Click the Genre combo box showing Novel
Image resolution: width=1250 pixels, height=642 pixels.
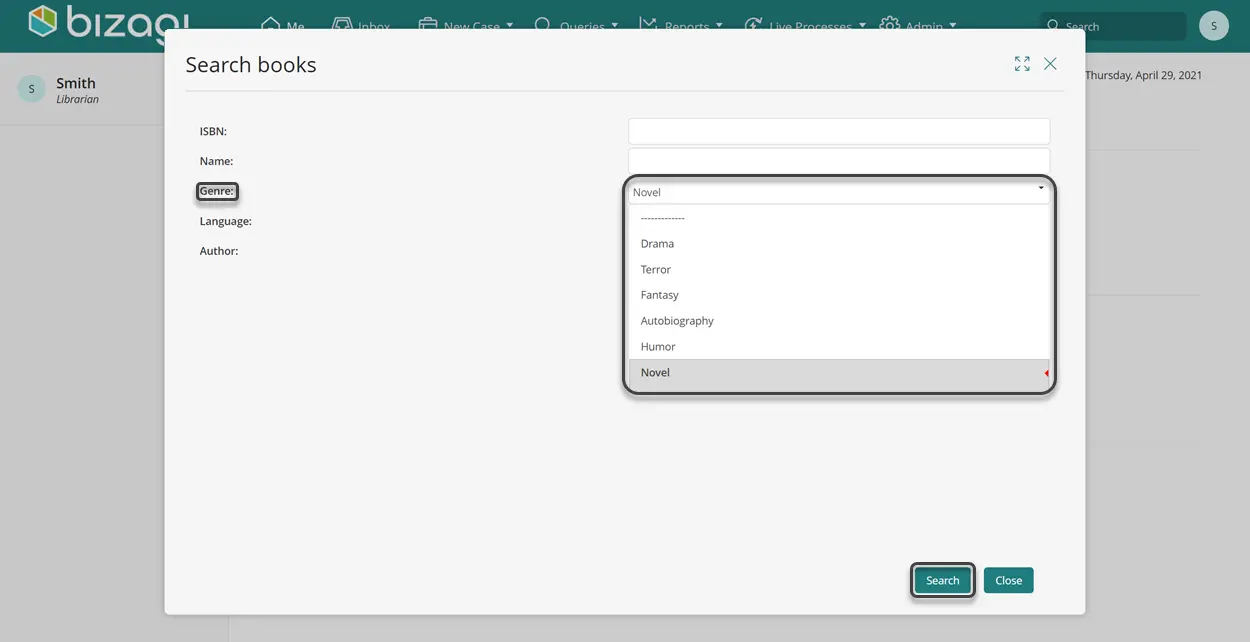[839, 192]
